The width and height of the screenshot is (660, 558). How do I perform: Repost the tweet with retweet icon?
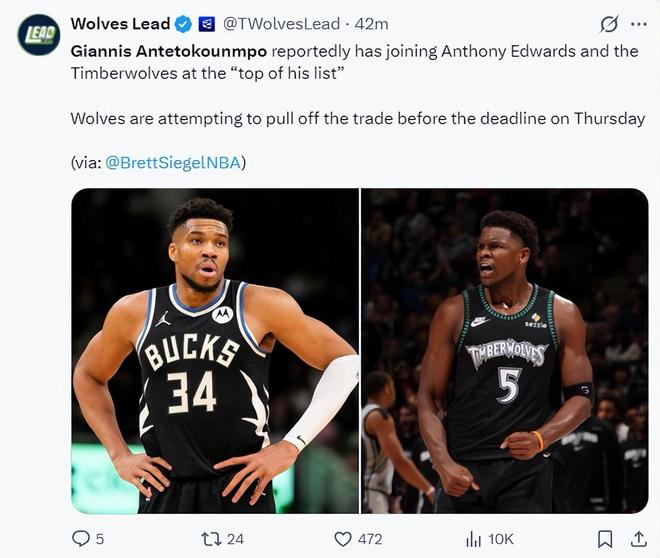(x=211, y=539)
